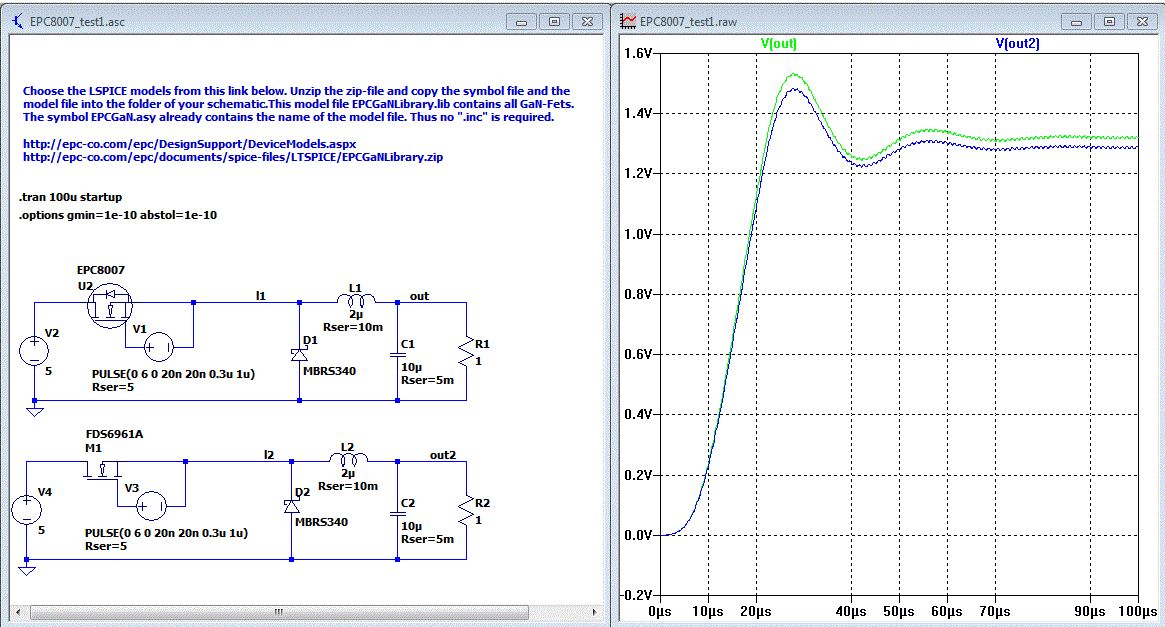Viewport: 1165px width, 627px height.
Task: Click the V(out2) trace label
Action: pyautogui.click(x=1017, y=43)
